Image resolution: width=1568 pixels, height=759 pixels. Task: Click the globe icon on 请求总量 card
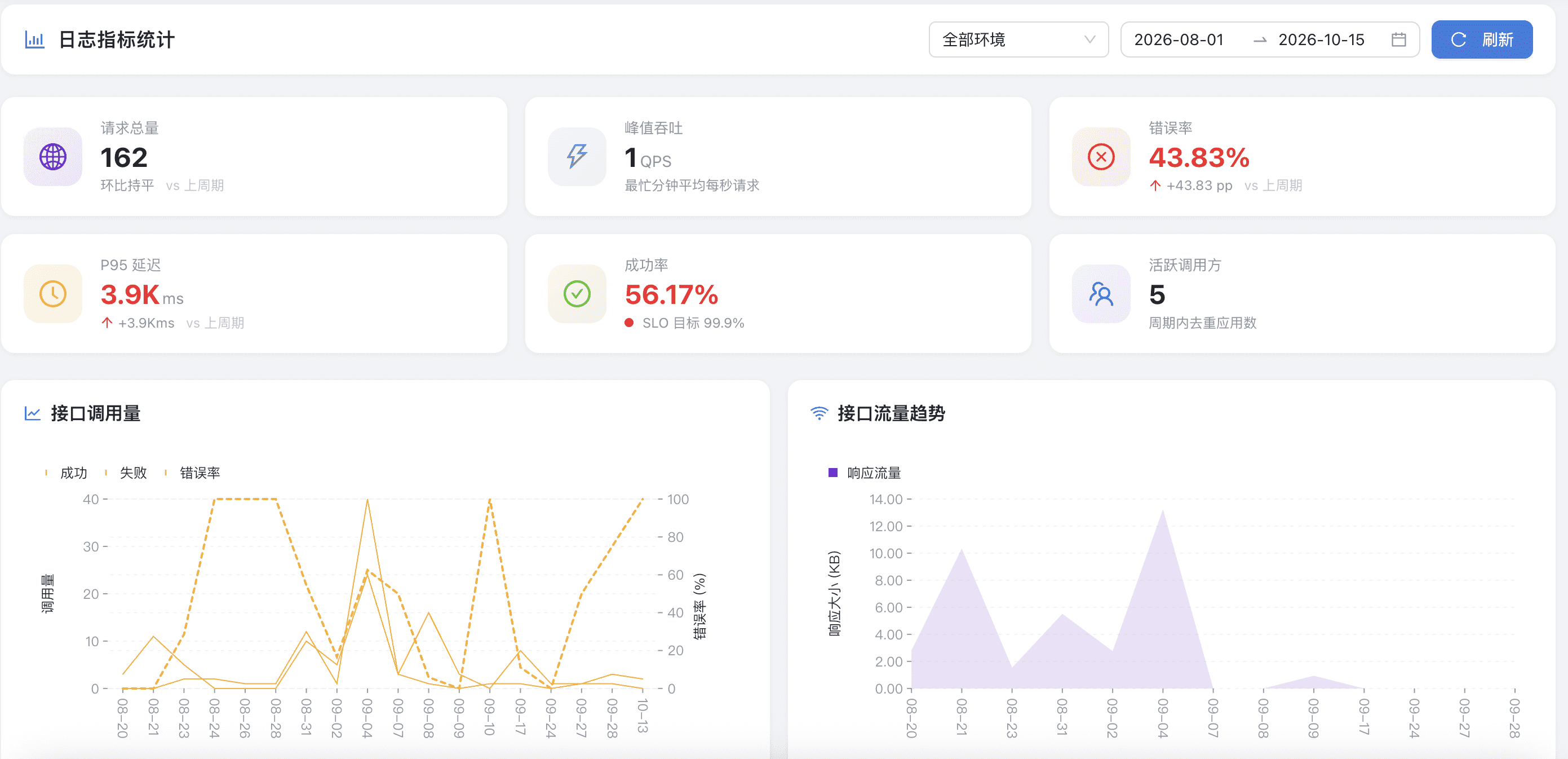pyautogui.click(x=53, y=157)
